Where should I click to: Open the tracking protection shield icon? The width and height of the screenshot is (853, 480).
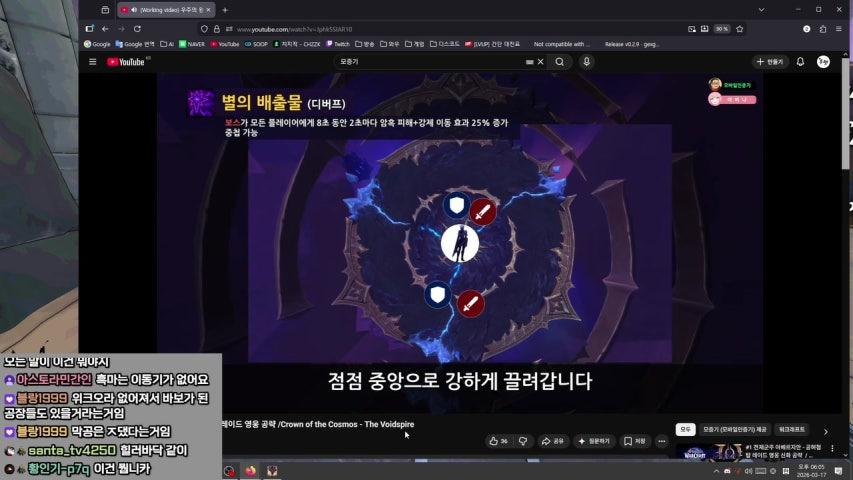tap(204, 29)
